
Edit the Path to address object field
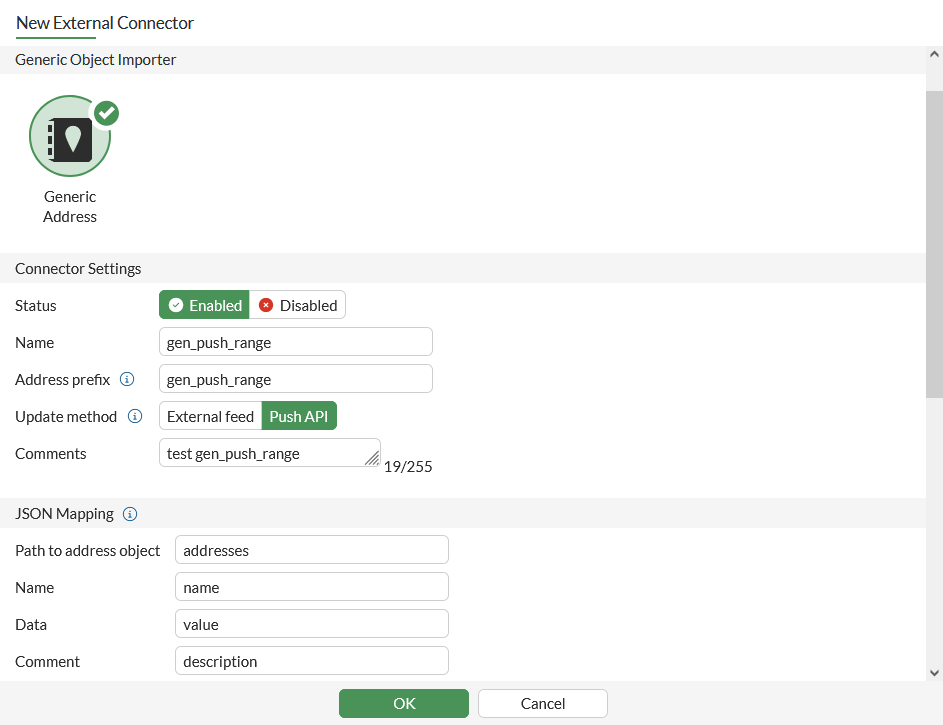coord(312,550)
